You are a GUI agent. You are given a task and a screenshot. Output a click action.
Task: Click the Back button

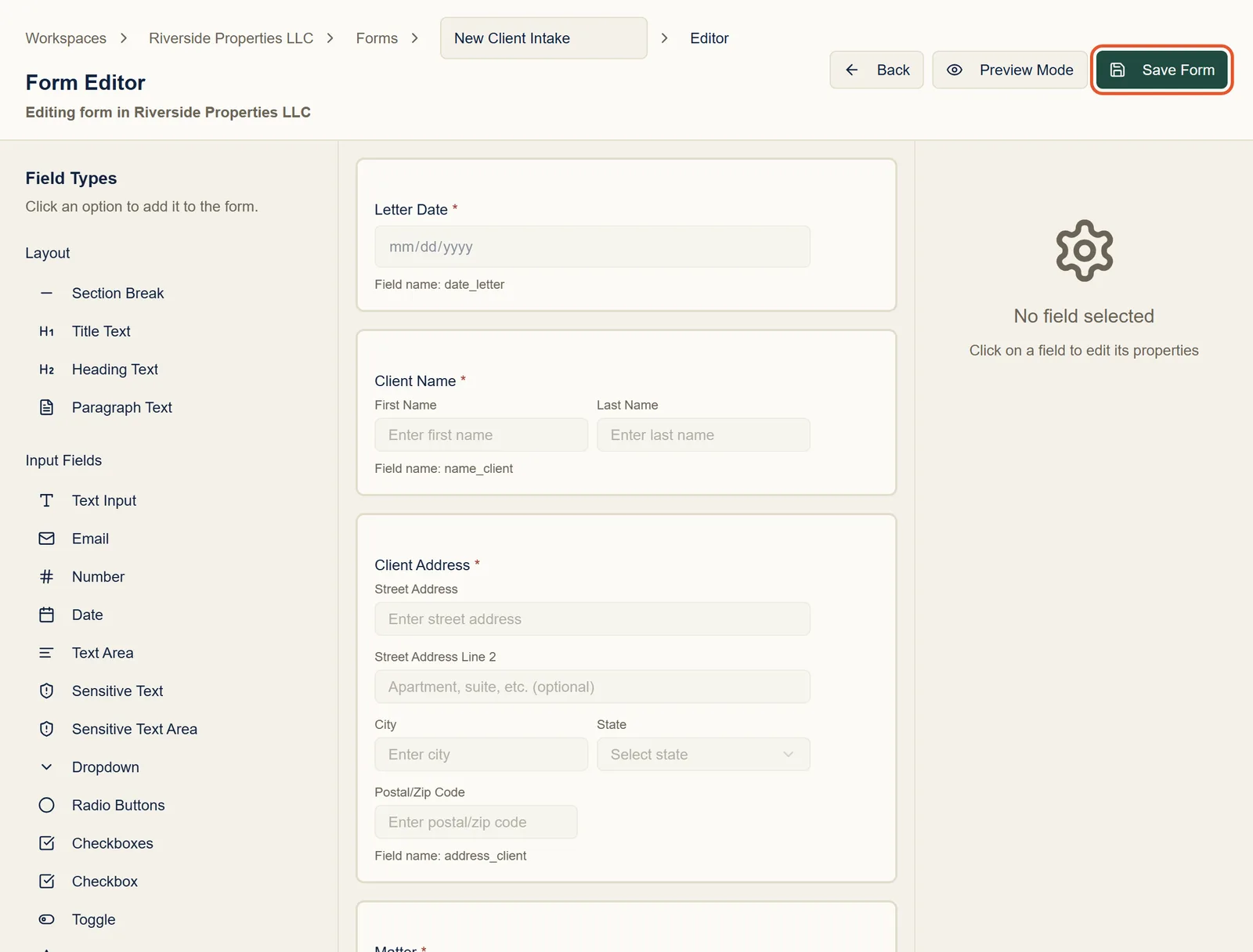point(876,70)
